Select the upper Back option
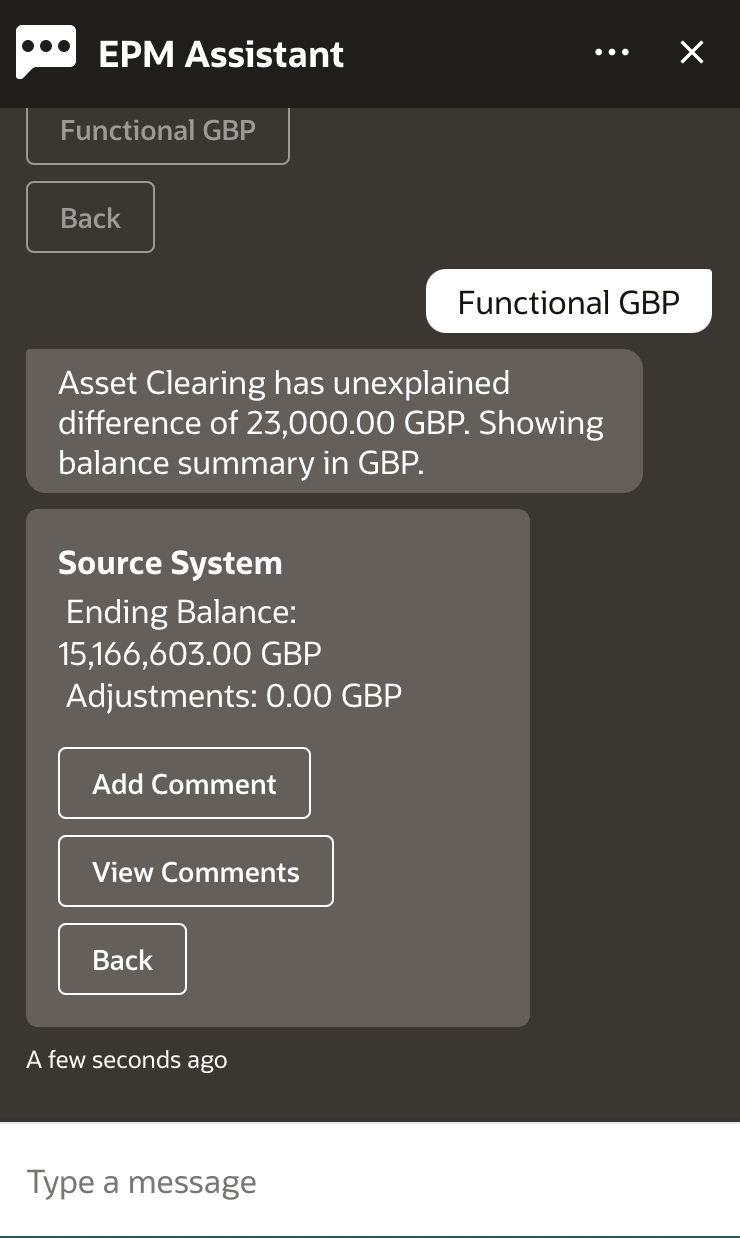740x1238 pixels. [90, 216]
